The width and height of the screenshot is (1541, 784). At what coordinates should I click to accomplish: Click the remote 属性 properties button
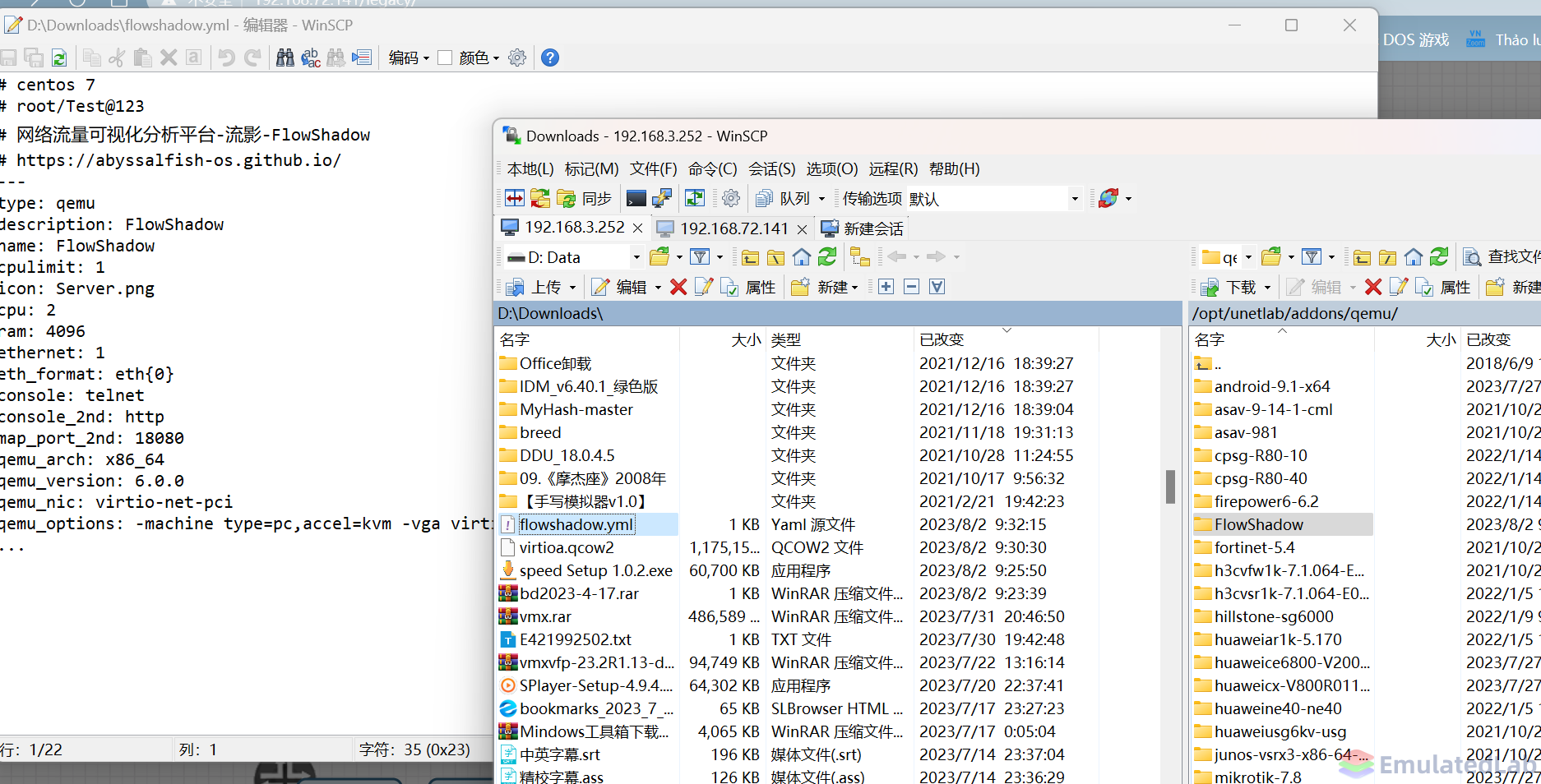click(1443, 287)
